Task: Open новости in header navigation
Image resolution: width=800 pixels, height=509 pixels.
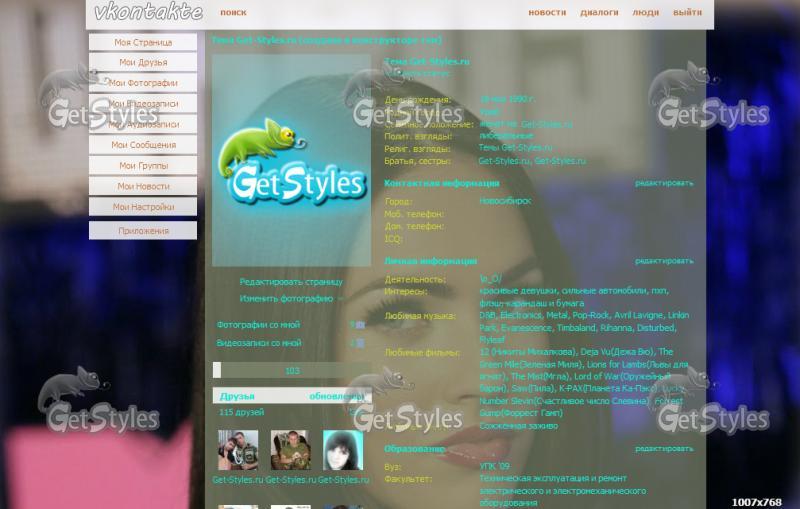Action: click(547, 12)
